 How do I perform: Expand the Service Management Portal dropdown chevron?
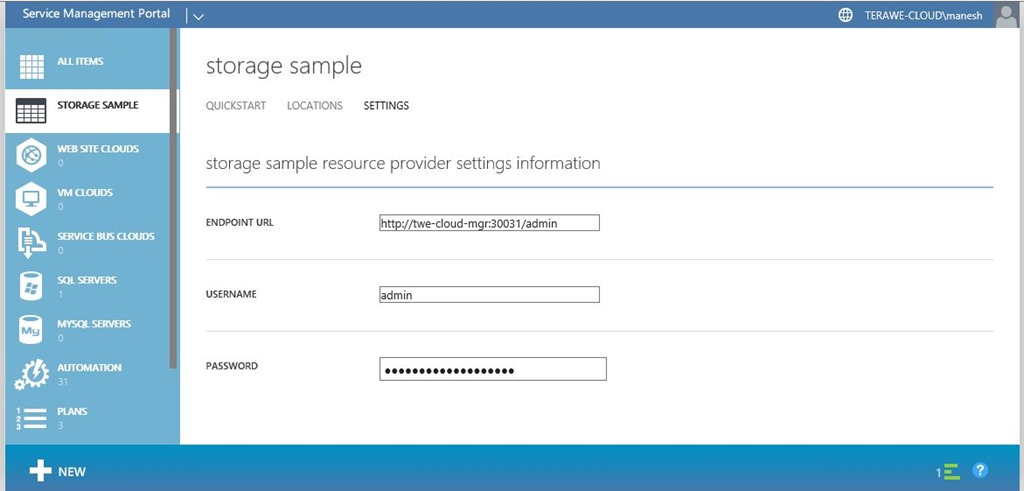(197, 16)
